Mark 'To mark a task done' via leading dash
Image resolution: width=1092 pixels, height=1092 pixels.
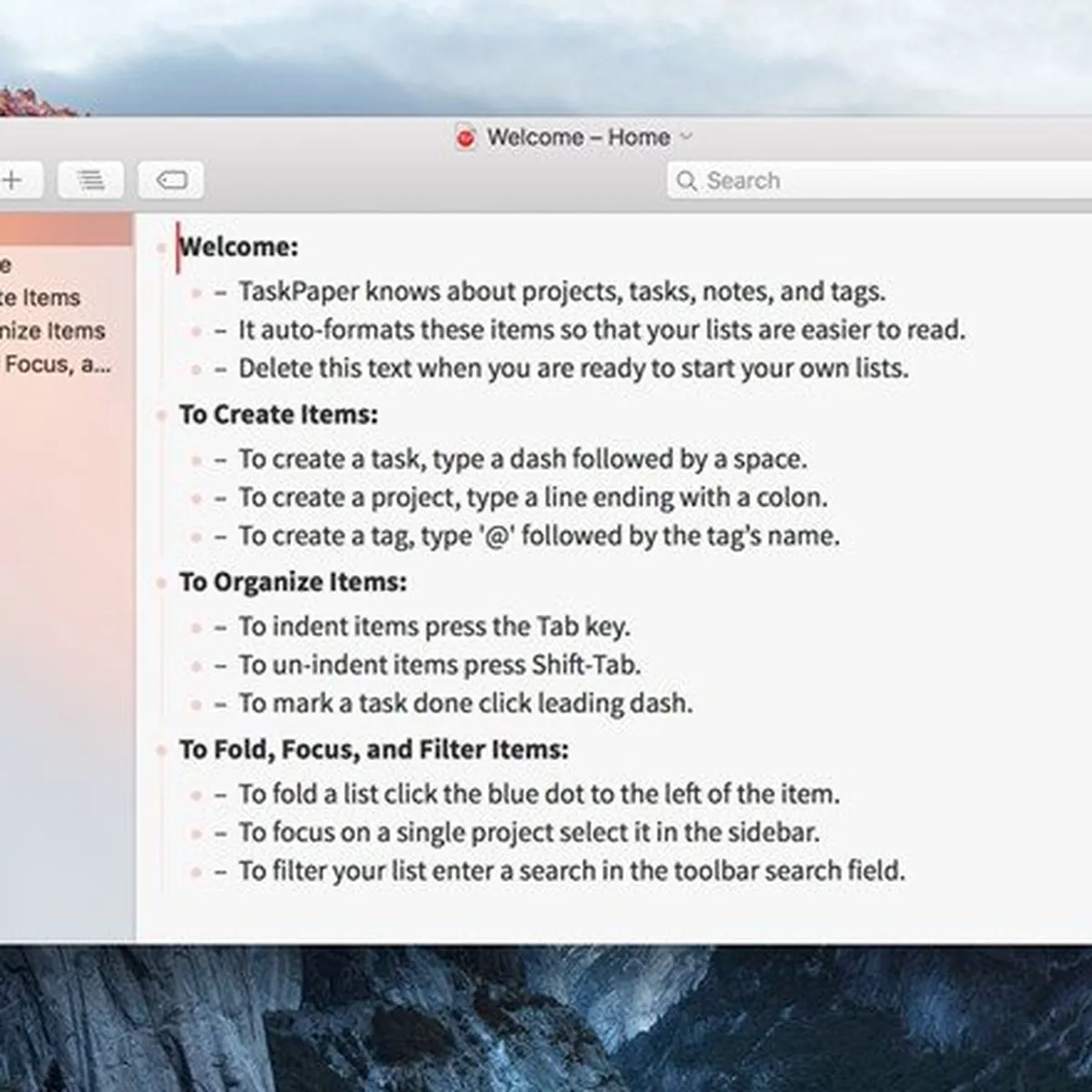coord(220,703)
